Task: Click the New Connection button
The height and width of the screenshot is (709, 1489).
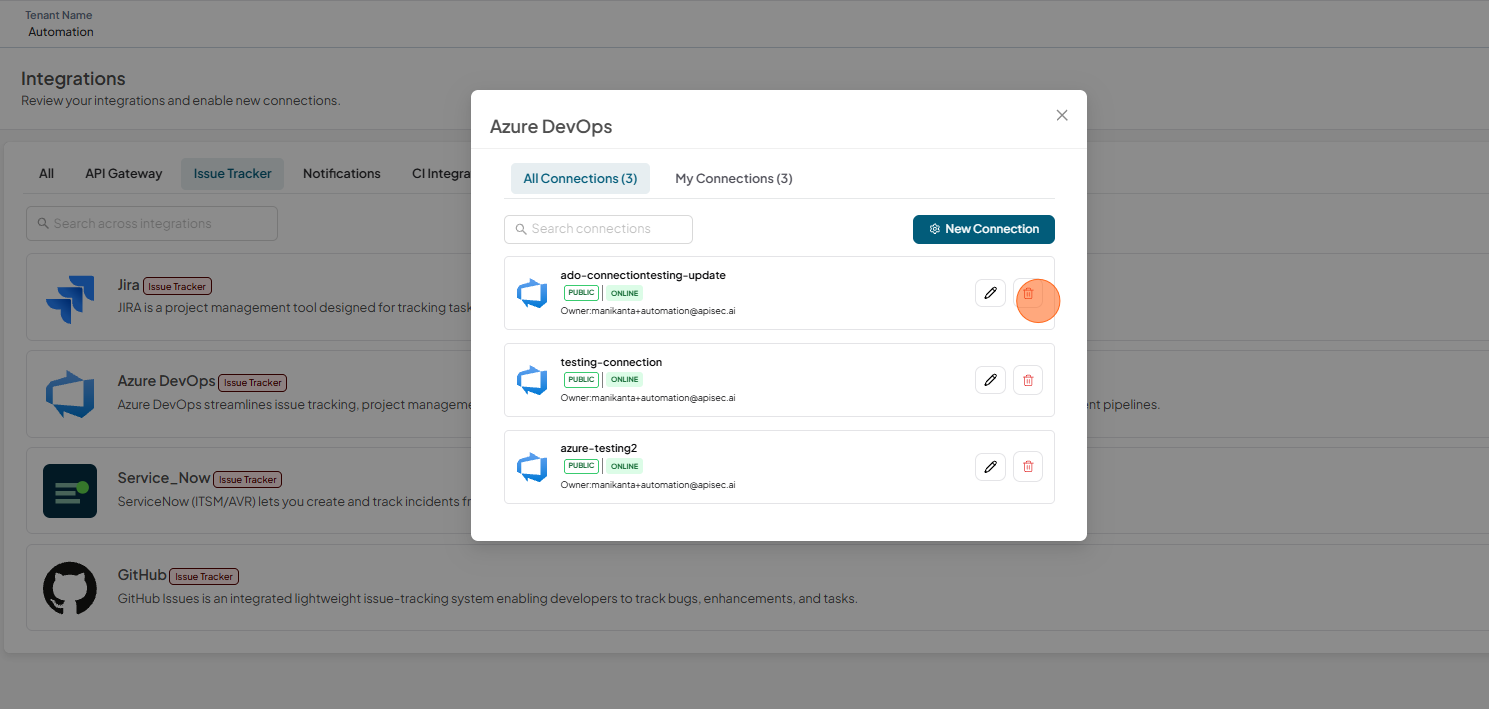Action: (984, 229)
